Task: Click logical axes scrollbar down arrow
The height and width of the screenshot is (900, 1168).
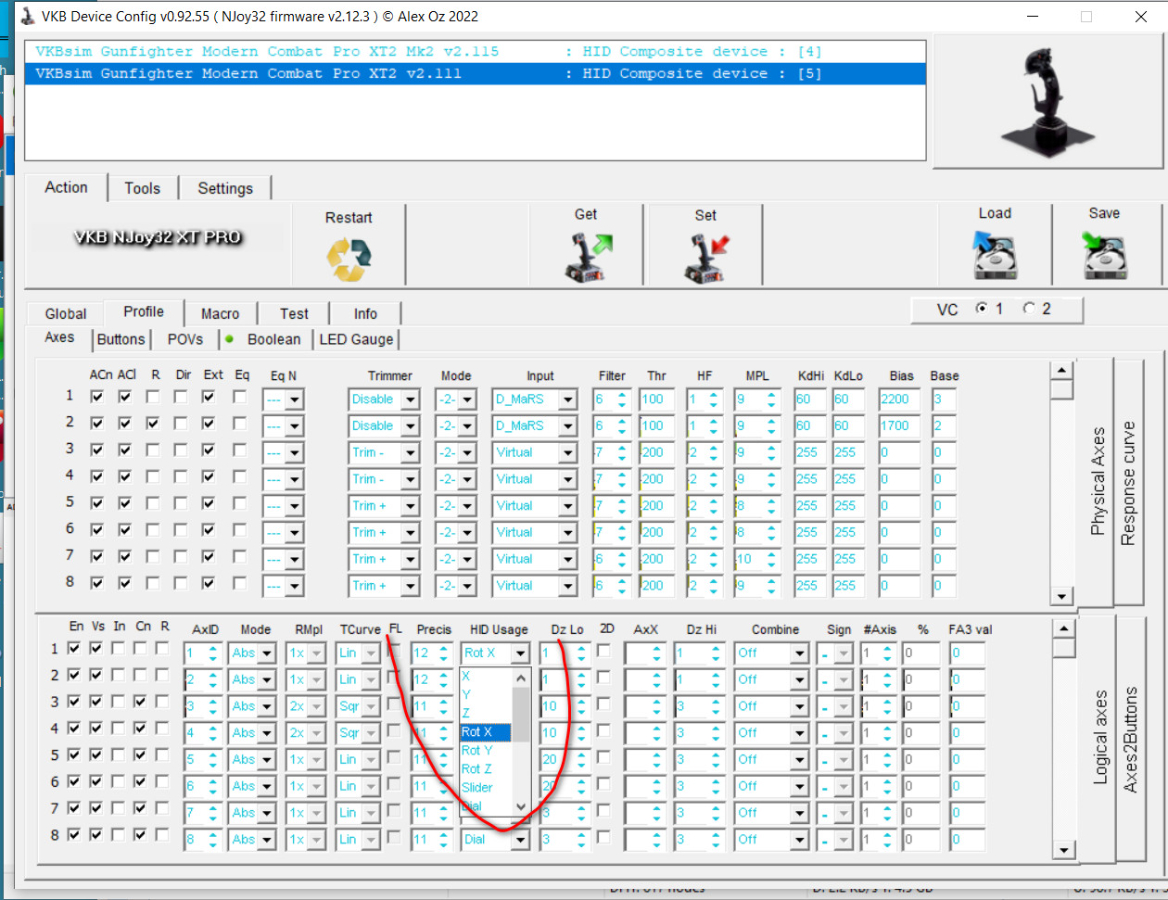Action: coord(1064,850)
